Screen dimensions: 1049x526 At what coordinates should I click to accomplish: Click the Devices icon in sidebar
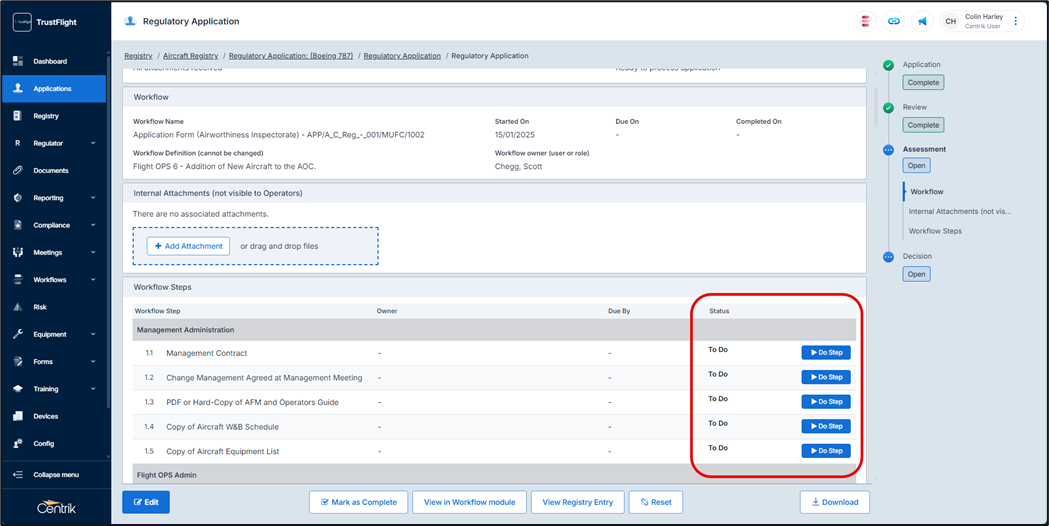[18, 416]
